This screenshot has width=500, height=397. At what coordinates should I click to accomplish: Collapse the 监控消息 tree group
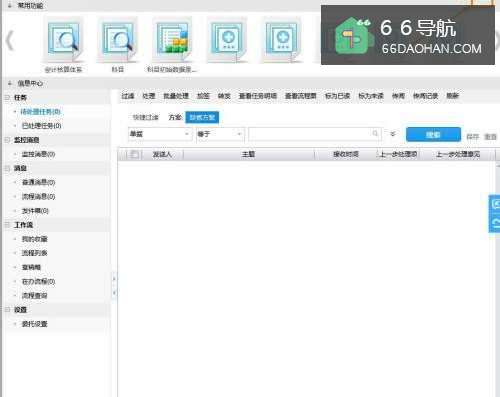click(7, 140)
